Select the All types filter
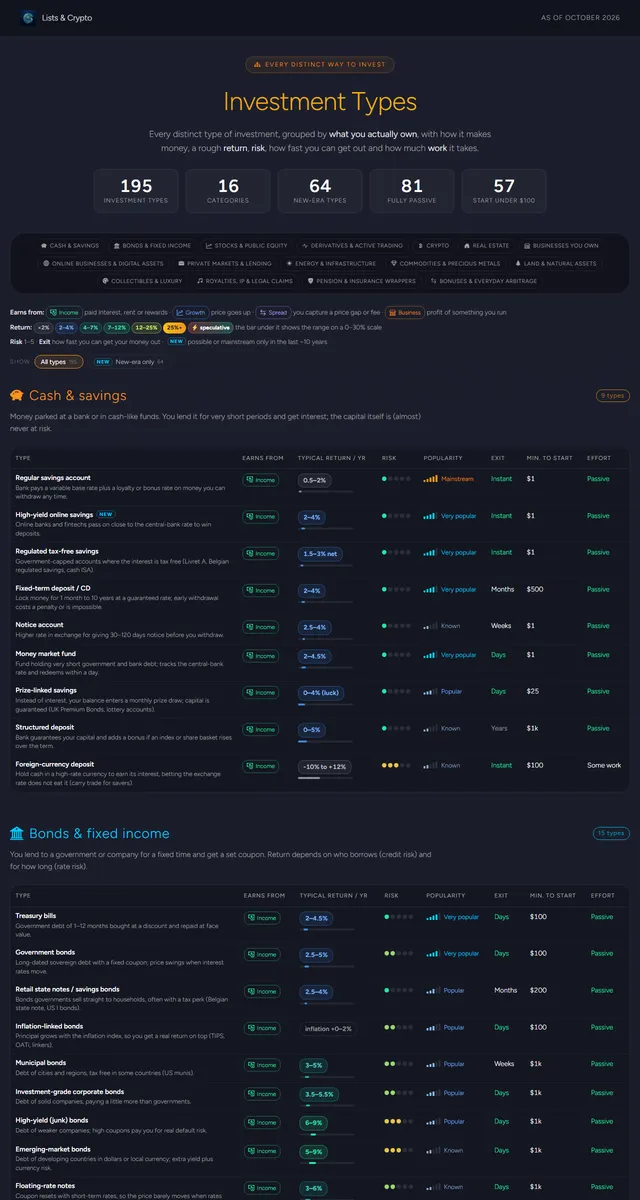This screenshot has width=640, height=1200. (x=59, y=361)
